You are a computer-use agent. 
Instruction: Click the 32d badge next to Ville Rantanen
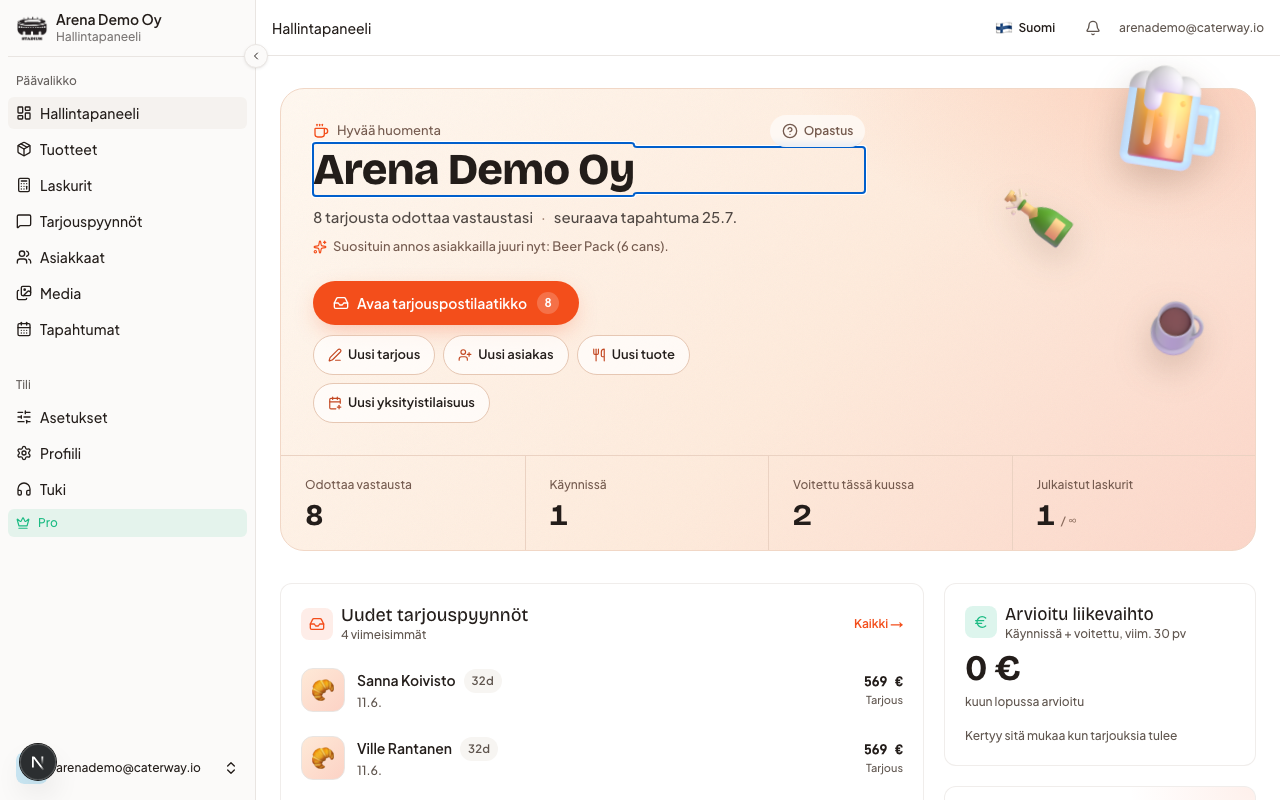[x=479, y=749]
